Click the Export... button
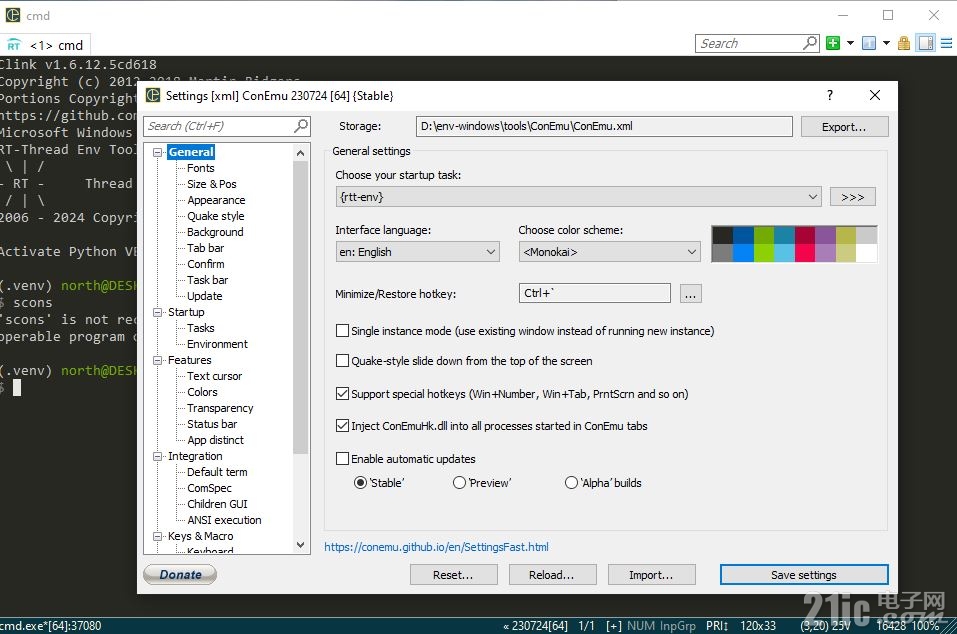This screenshot has height=634, width=957. 844,127
